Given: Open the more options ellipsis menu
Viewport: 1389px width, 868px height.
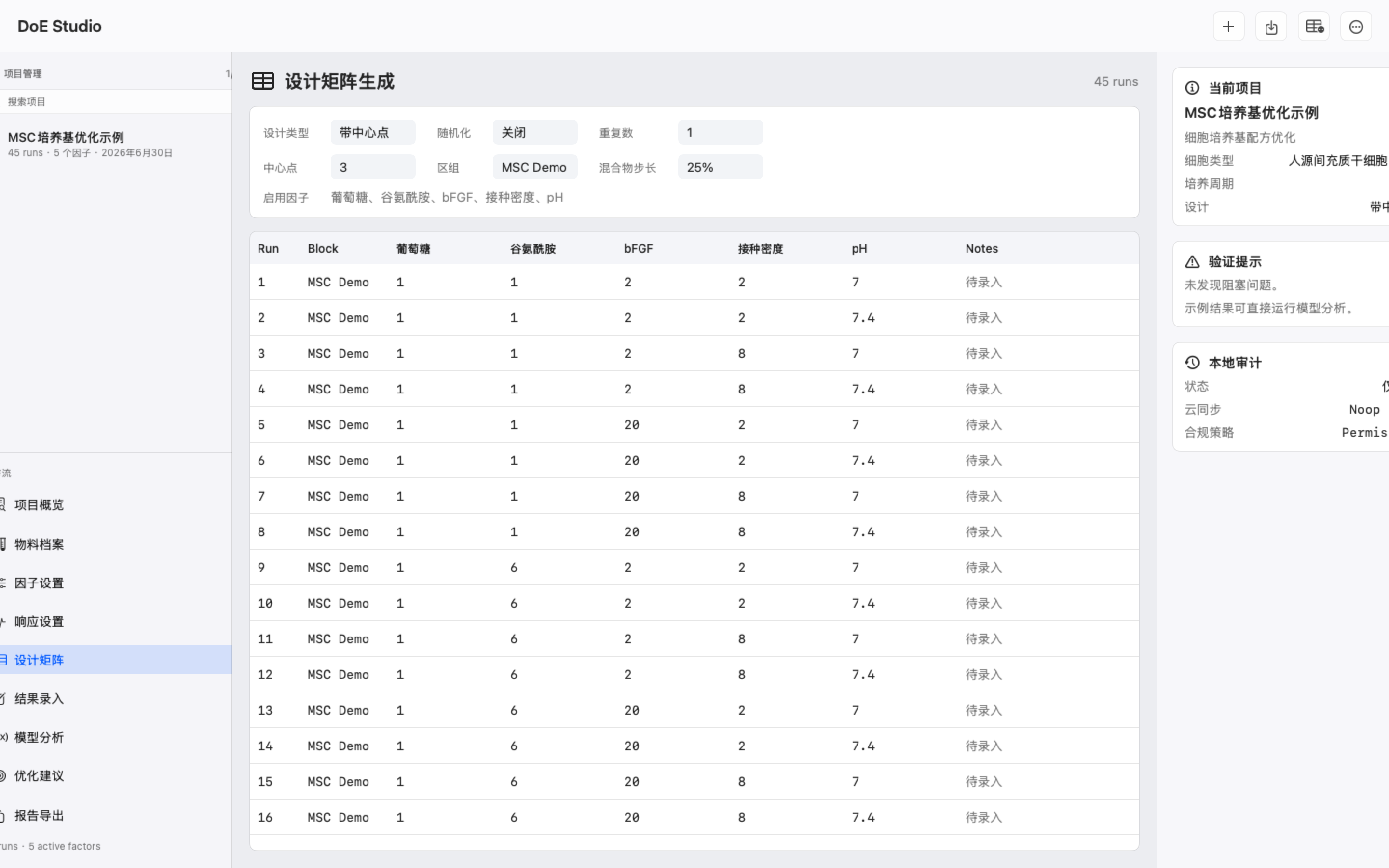Looking at the screenshot, I should pos(1356,27).
